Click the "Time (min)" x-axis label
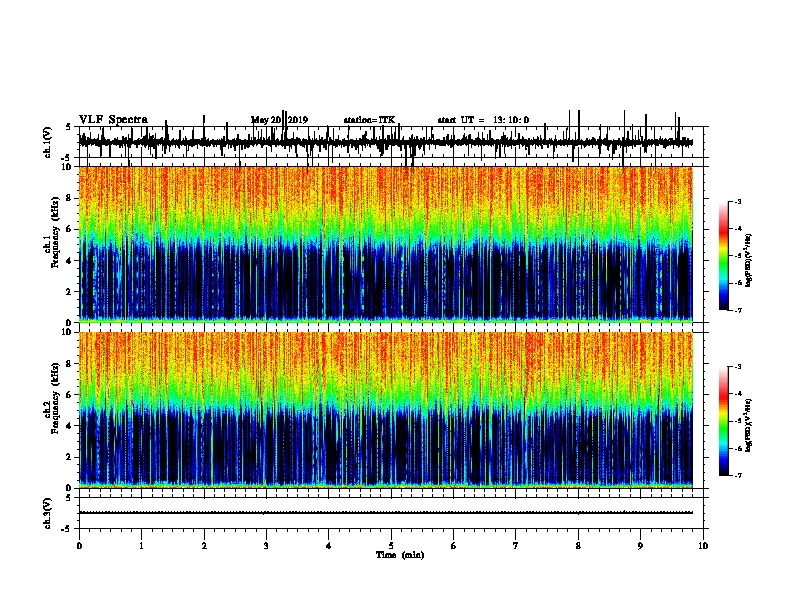Screen dimensions: 792x612 tap(400, 555)
